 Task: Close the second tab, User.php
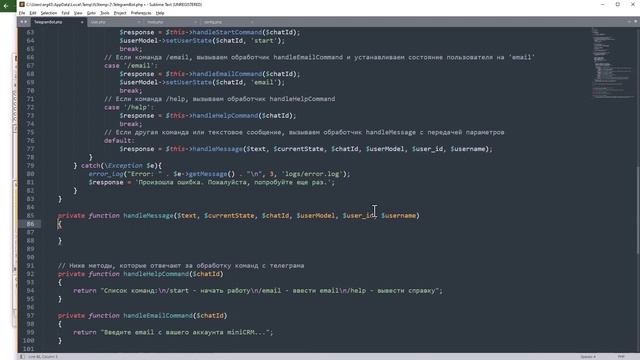(139, 22)
